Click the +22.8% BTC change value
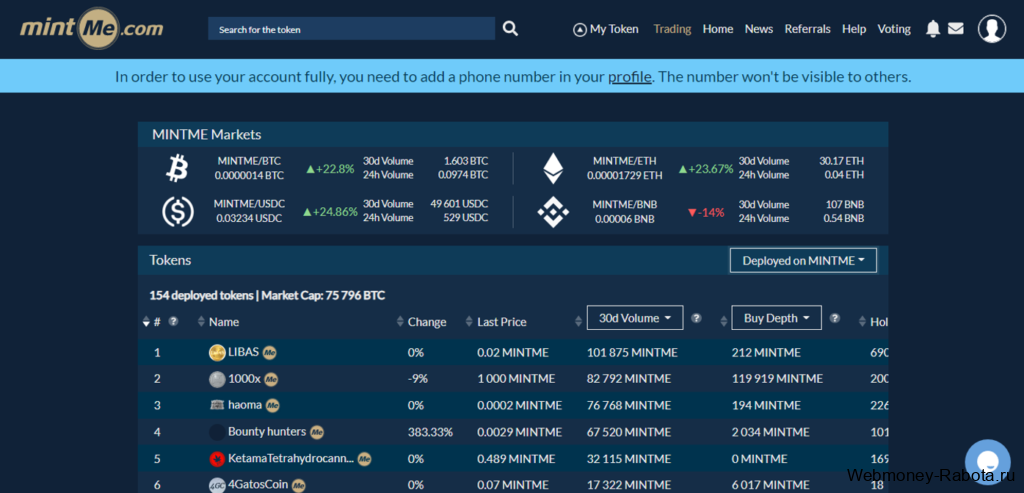 pos(330,168)
